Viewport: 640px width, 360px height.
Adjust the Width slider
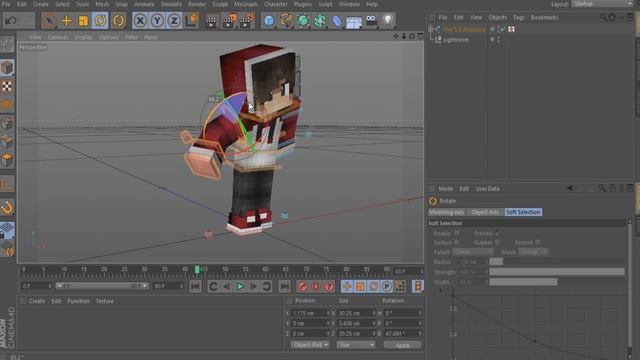click(x=557, y=282)
